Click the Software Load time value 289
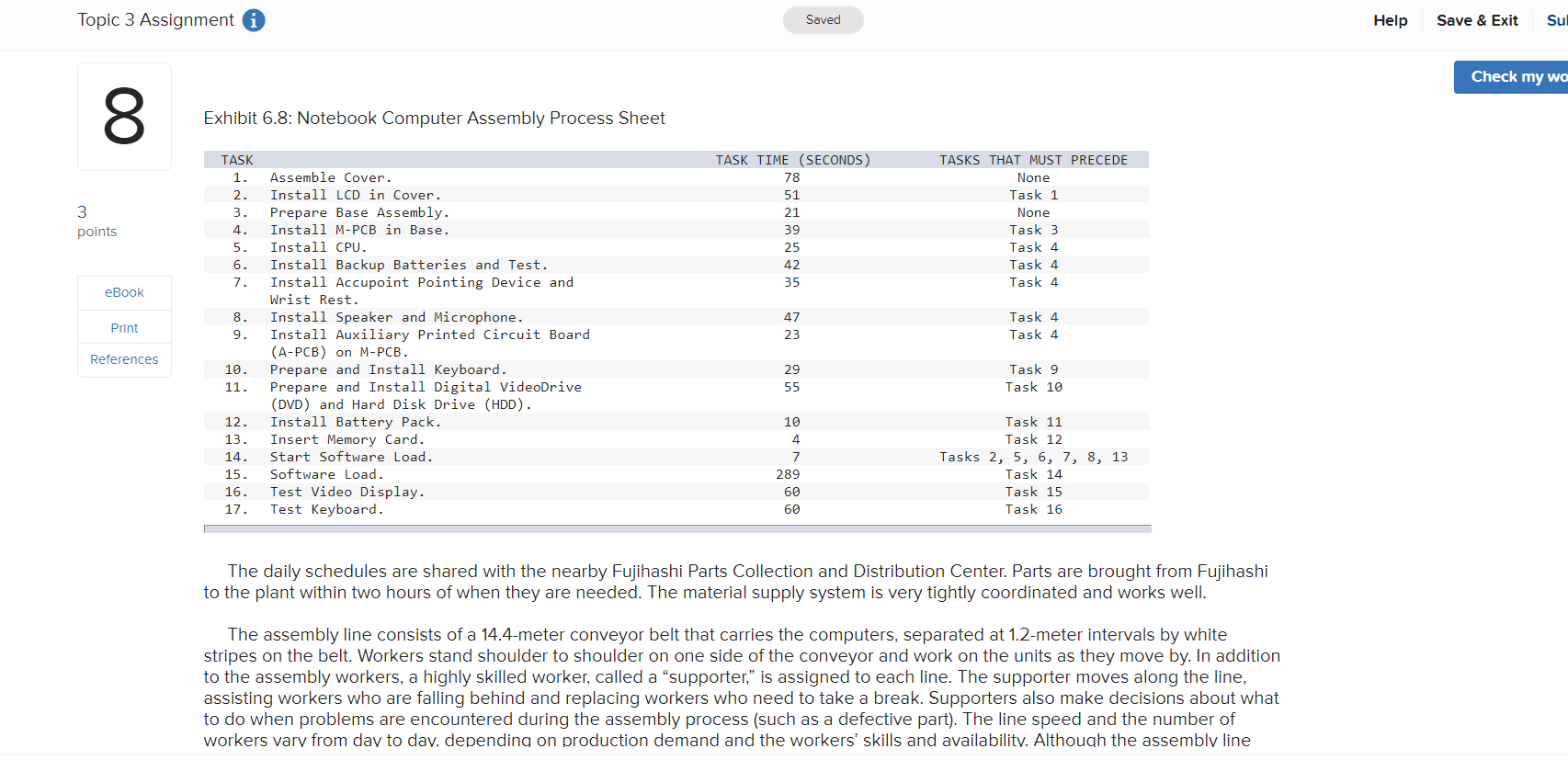 coord(788,474)
